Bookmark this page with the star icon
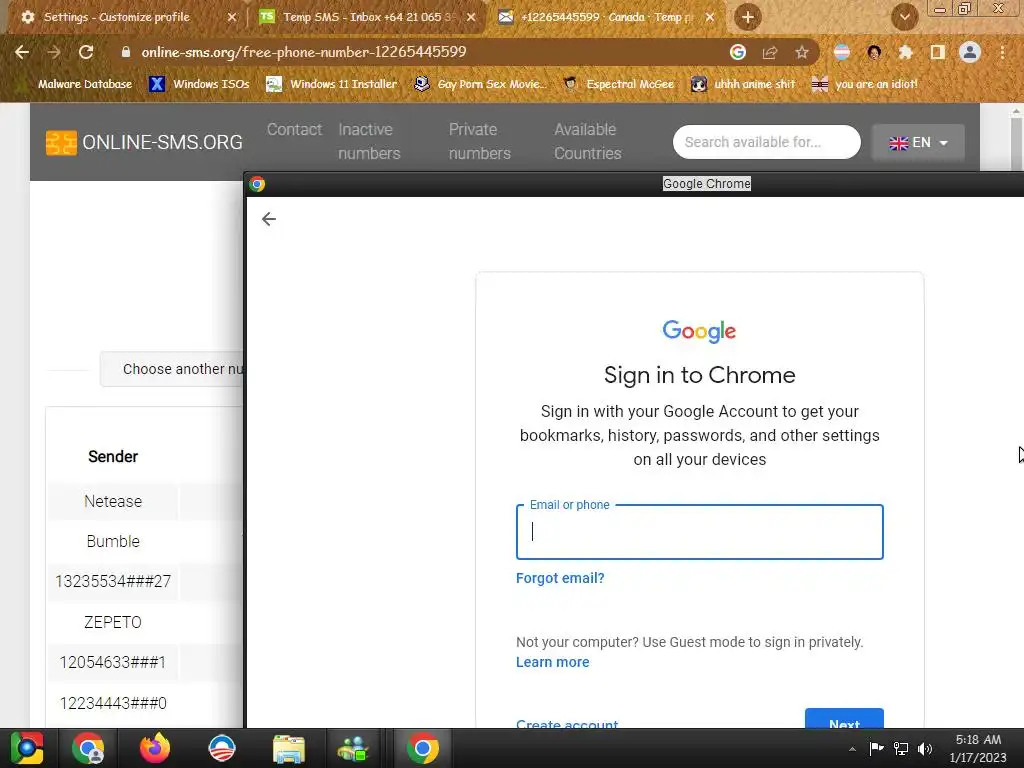The image size is (1024, 768). (x=802, y=52)
